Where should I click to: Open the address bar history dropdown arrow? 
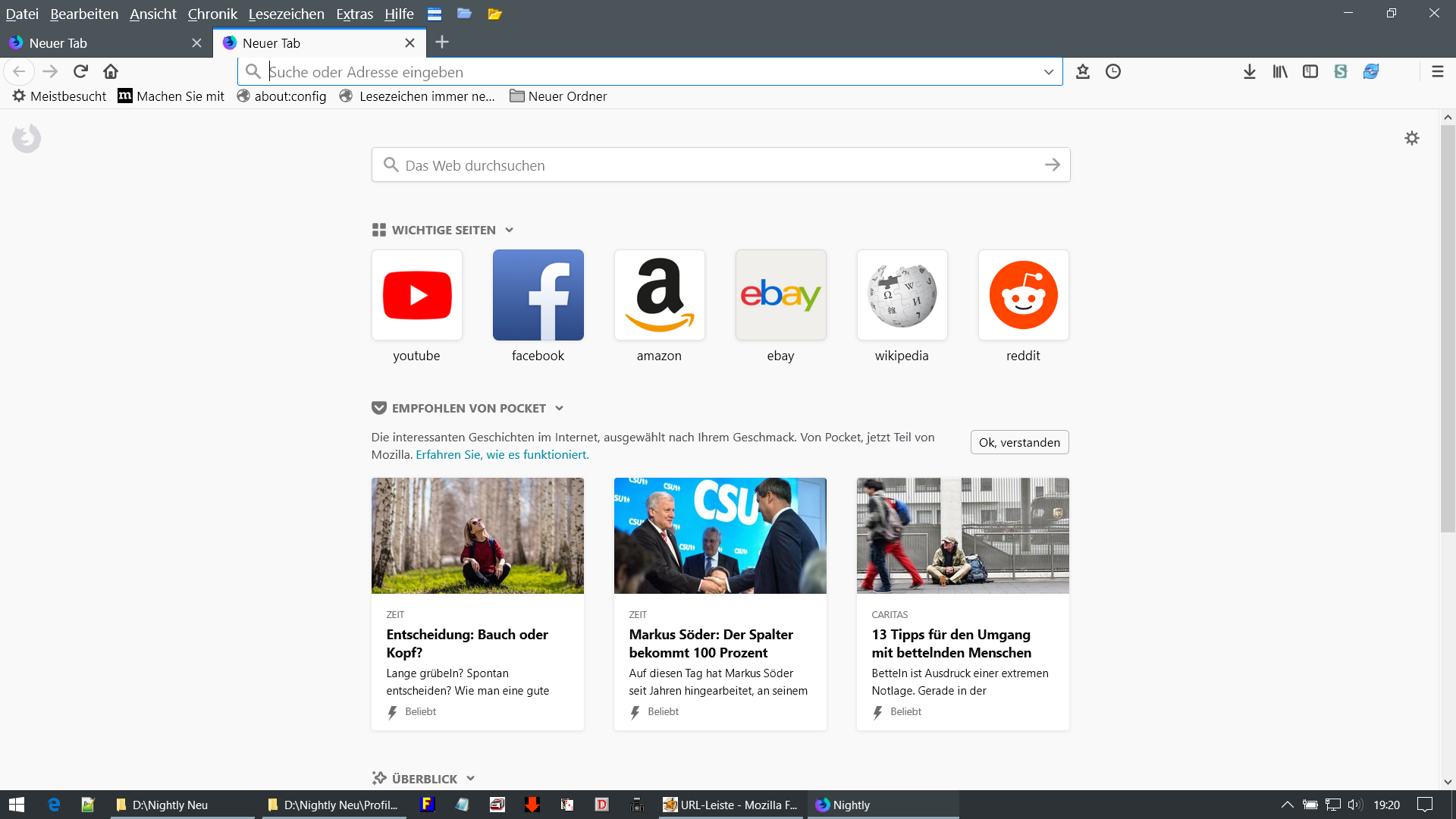tap(1049, 72)
